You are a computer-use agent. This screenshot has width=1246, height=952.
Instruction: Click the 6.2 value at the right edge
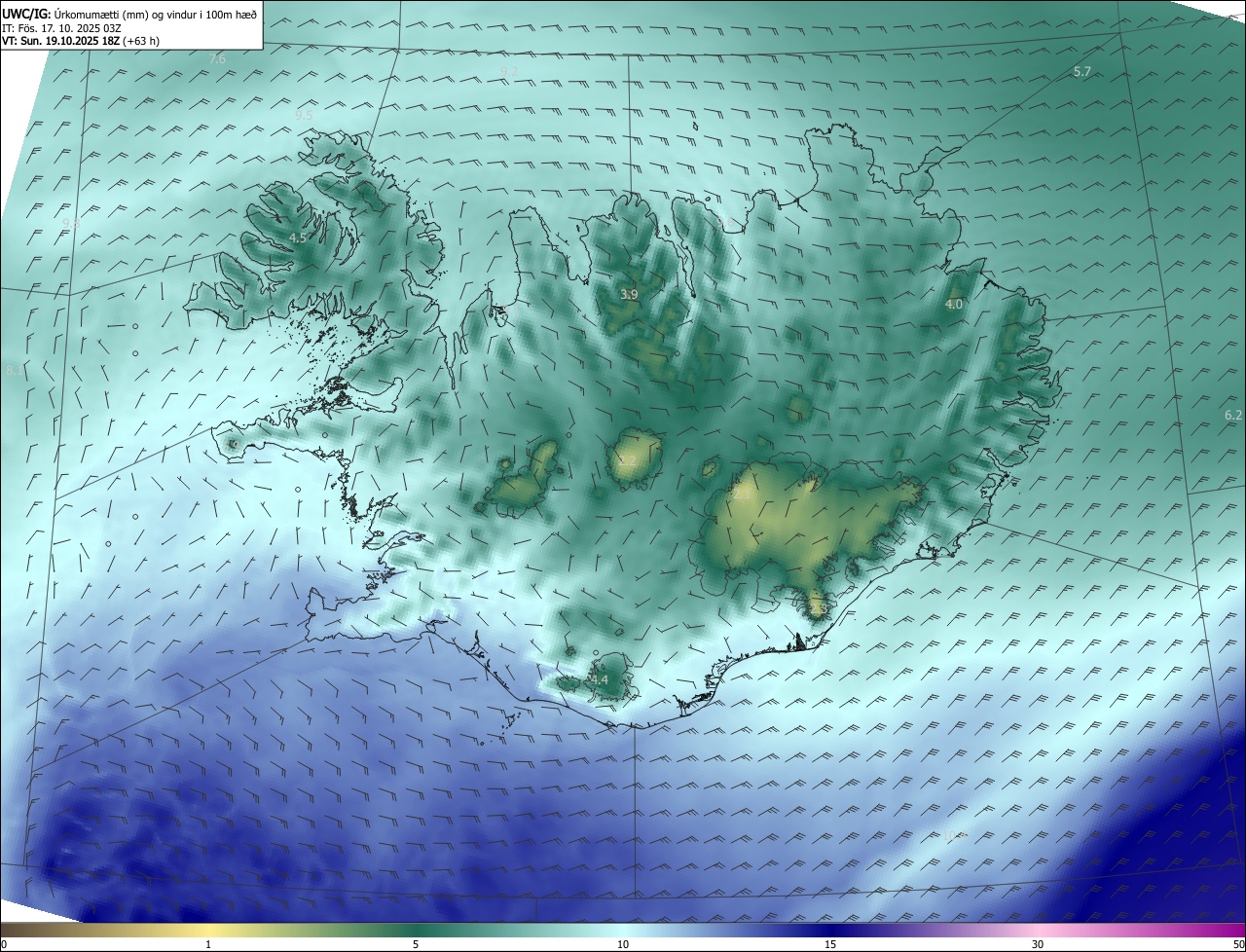coord(1233,415)
